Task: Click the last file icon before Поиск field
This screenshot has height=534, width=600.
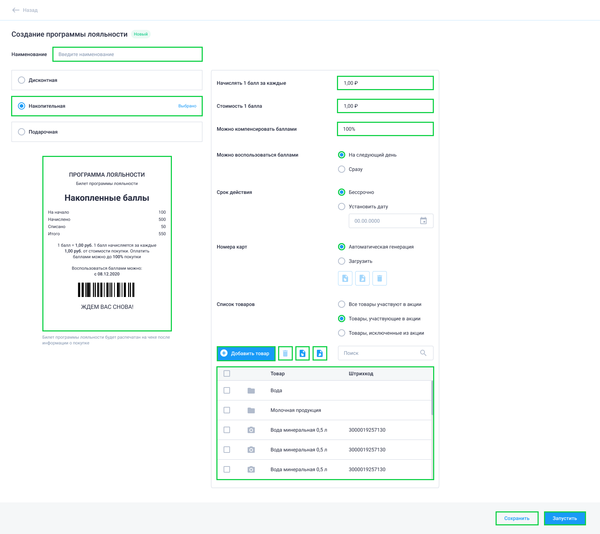Action: click(x=320, y=353)
